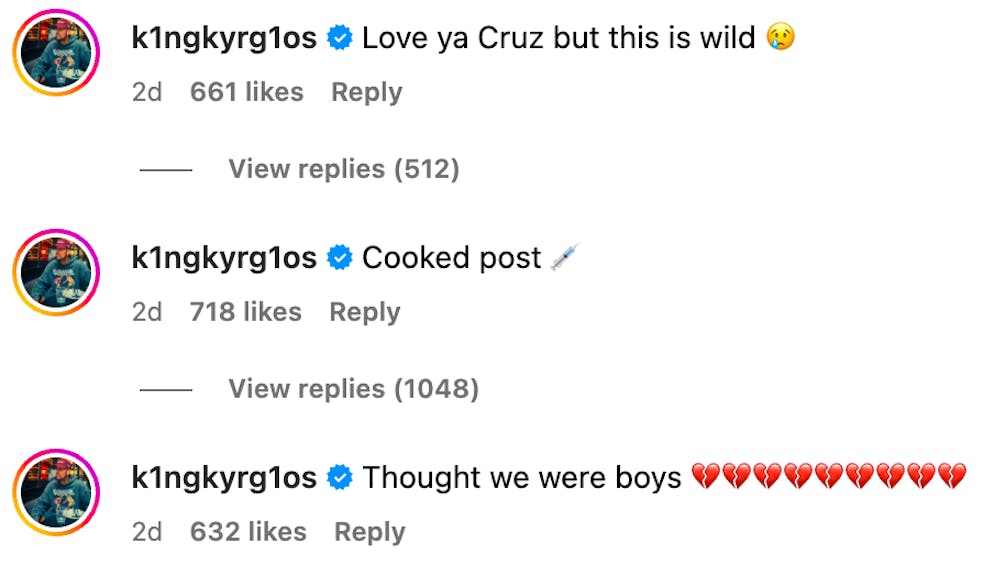Expand "View replies (512)" thread
This screenshot has height=576, width=994.
[x=343, y=169]
